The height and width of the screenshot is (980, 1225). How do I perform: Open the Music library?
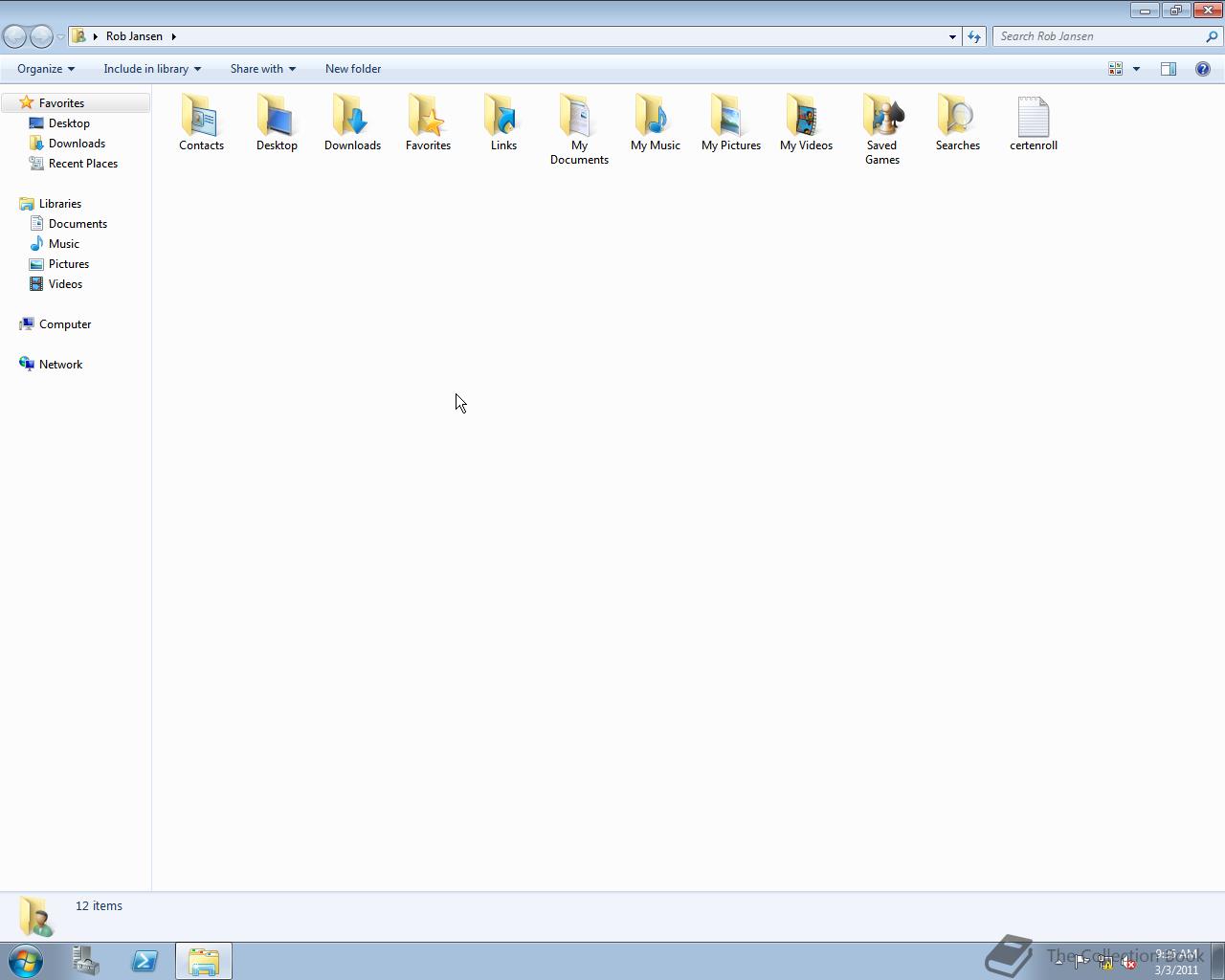point(64,244)
